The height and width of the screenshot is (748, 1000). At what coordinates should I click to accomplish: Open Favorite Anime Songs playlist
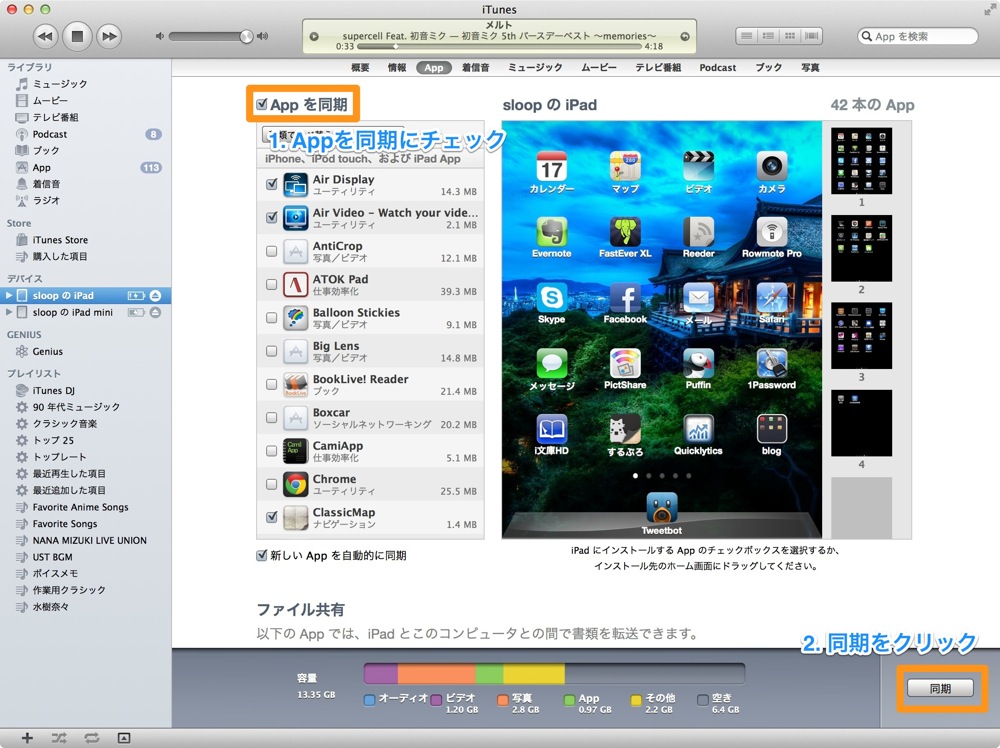80,507
